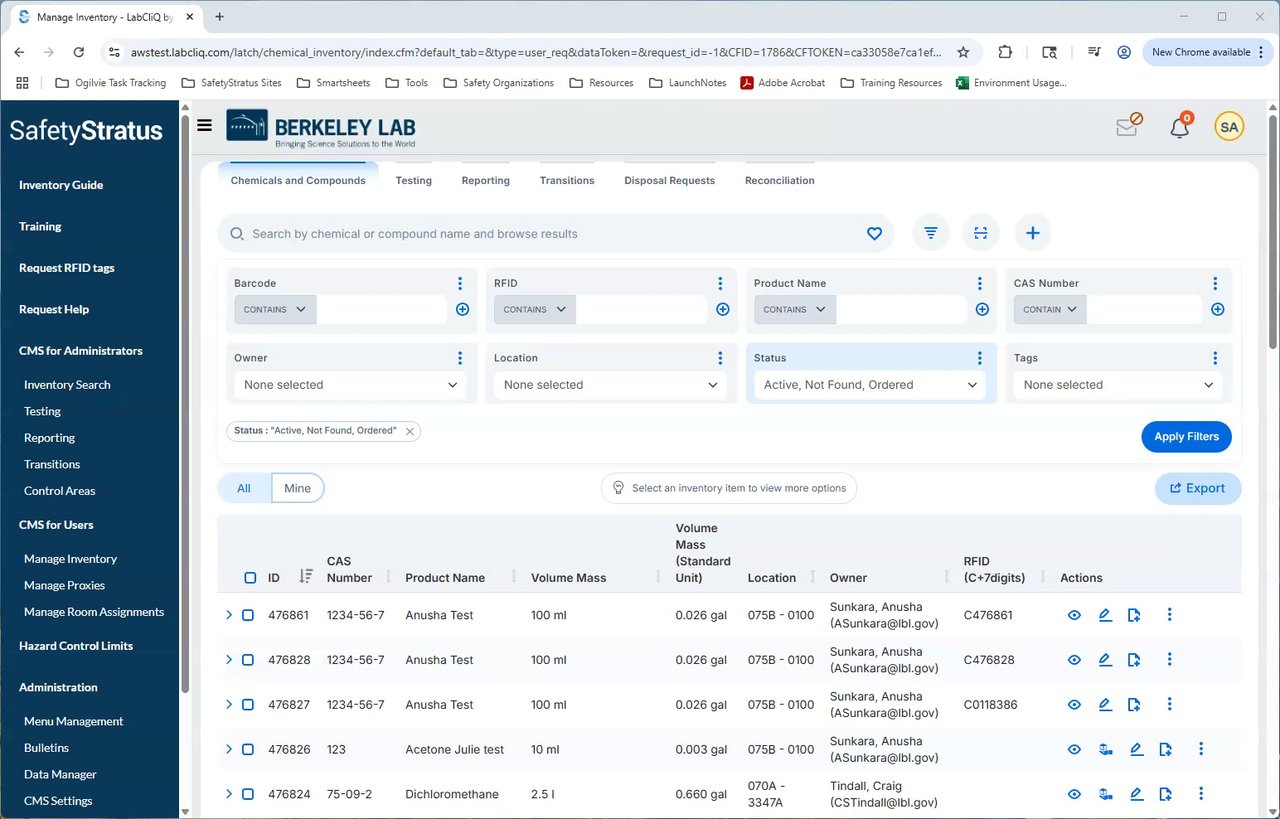The image size is (1280, 819).
Task: Expand the row for item 476826
Action: pos(229,749)
